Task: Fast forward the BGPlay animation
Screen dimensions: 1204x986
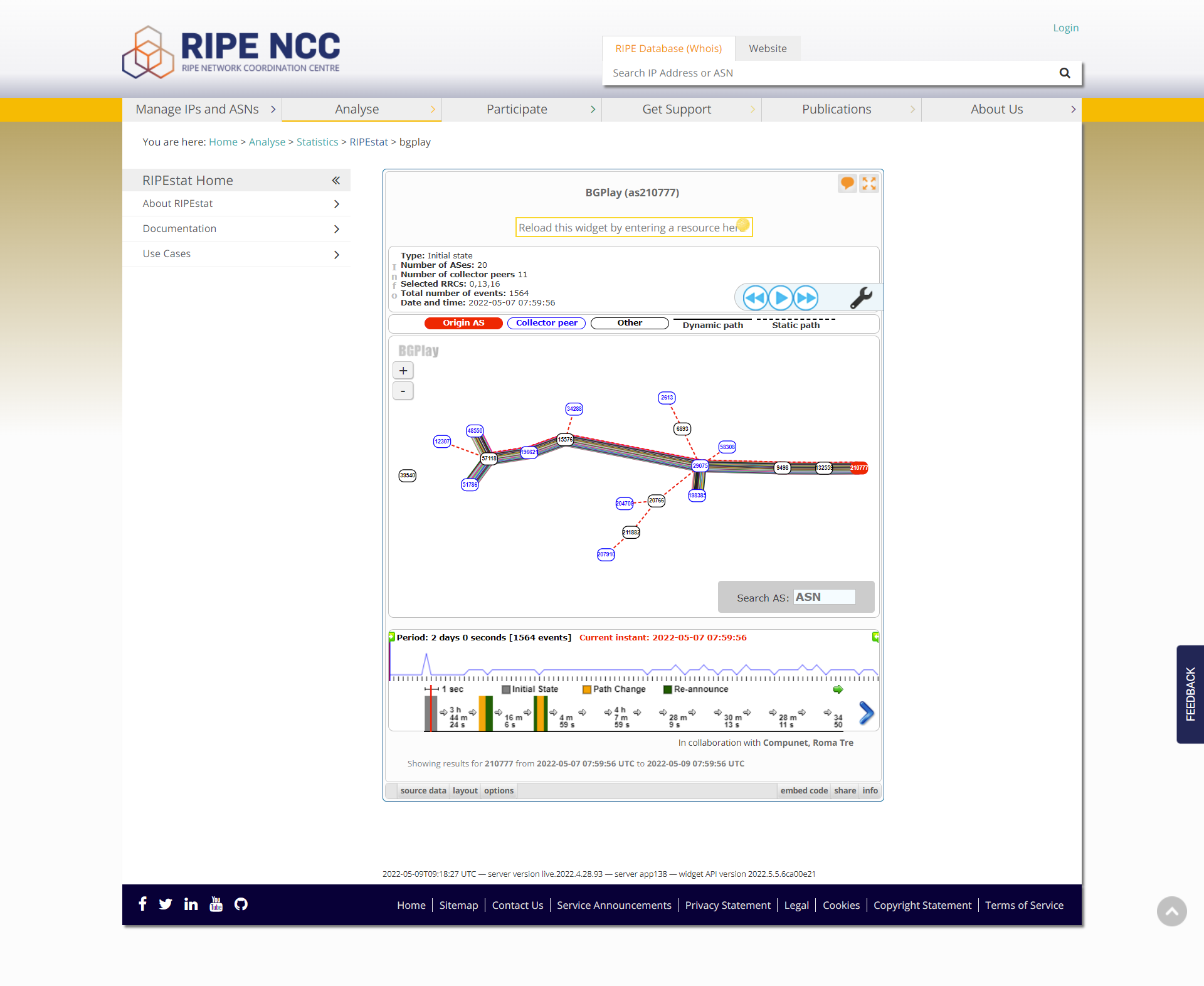Action: (x=806, y=298)
